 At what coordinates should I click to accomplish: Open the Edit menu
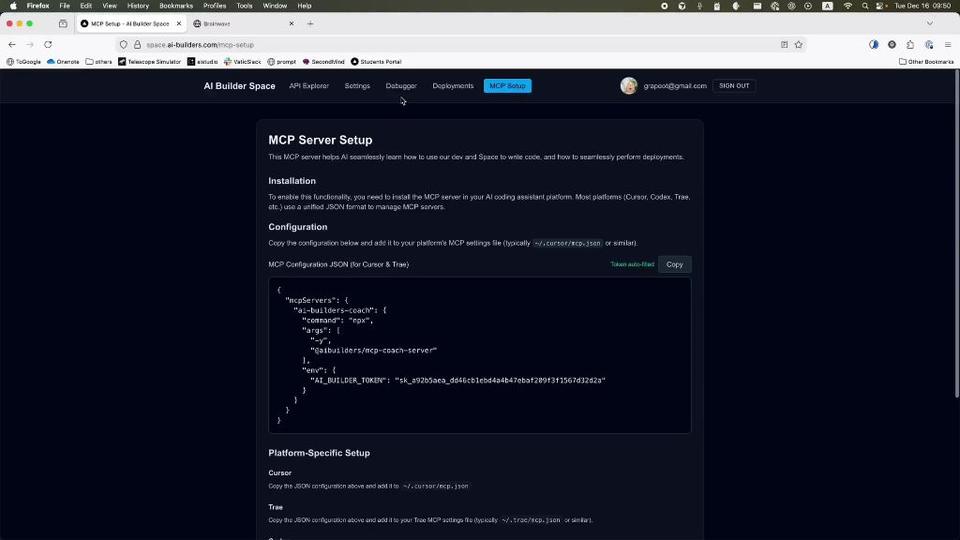(86, 6)
